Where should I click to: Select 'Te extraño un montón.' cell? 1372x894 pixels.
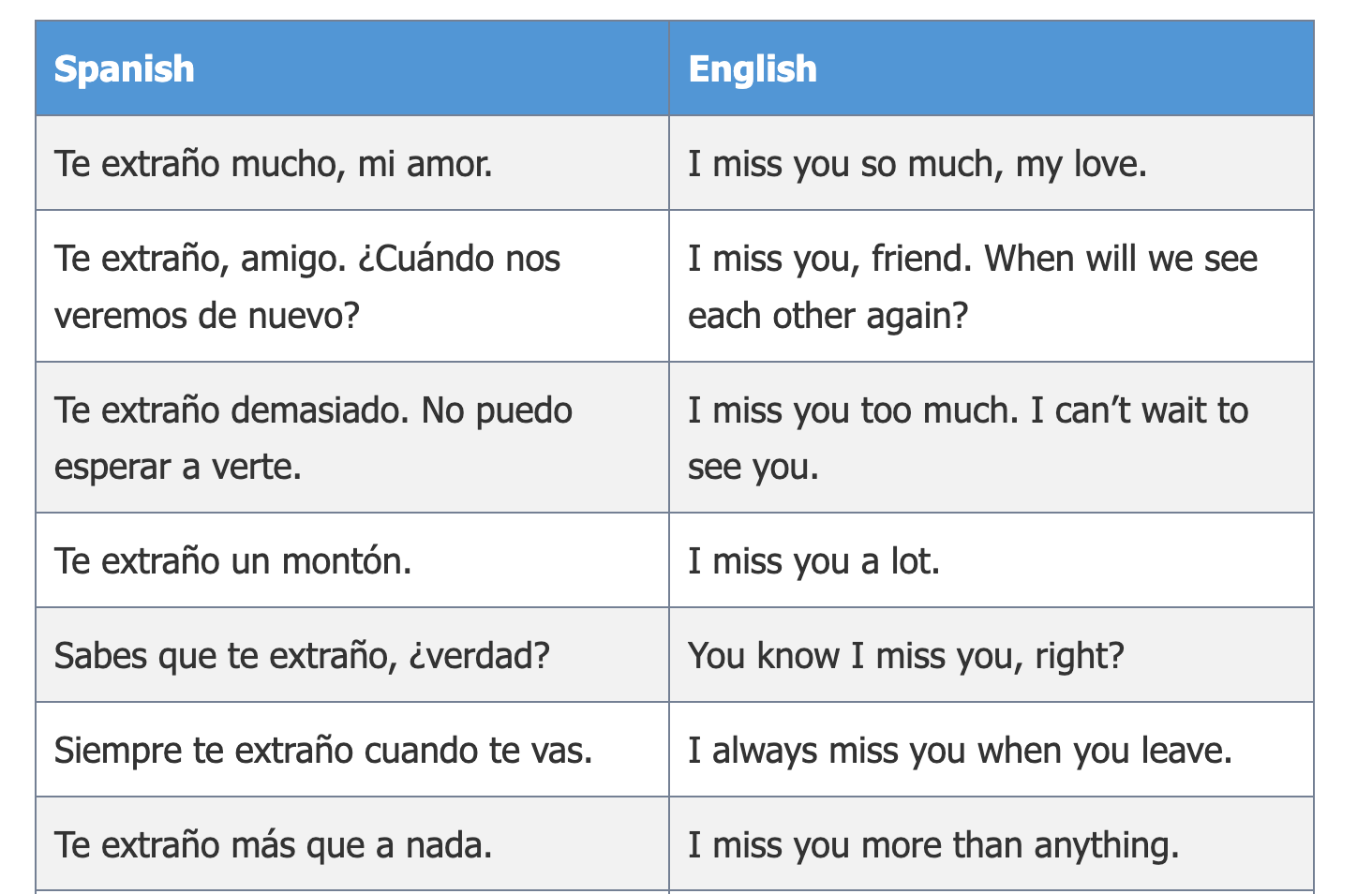coord(352,560)
